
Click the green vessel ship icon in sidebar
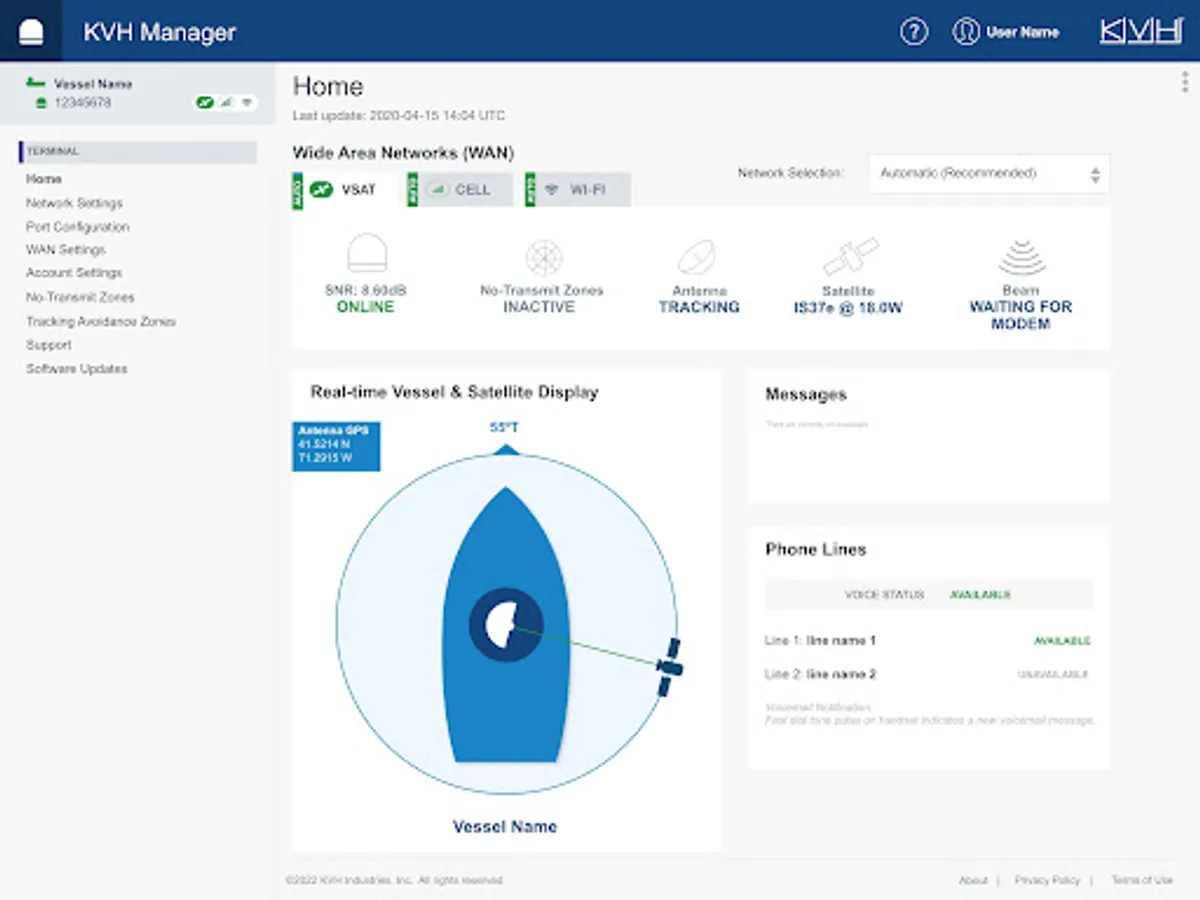38,84
